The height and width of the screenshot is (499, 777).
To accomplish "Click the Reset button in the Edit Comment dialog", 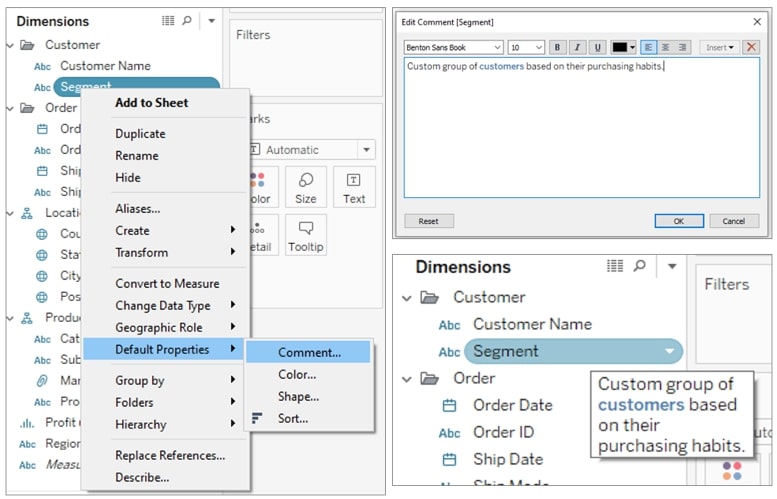I will [429, 221].
